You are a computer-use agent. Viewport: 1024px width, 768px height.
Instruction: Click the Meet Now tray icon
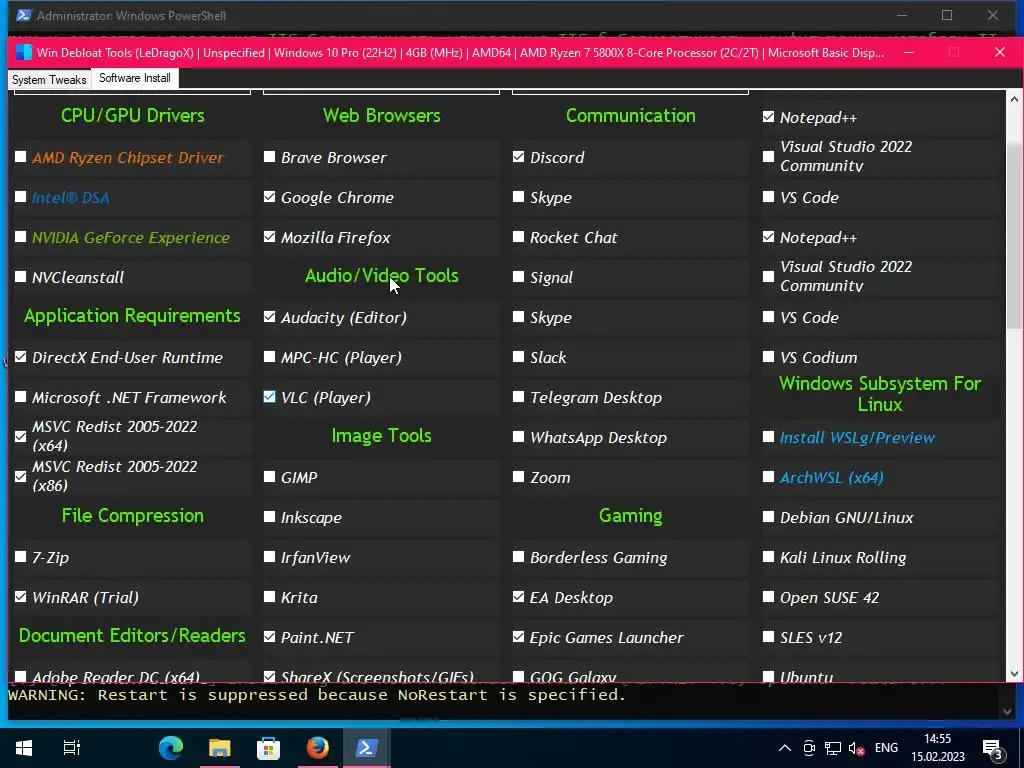point(809,748)
